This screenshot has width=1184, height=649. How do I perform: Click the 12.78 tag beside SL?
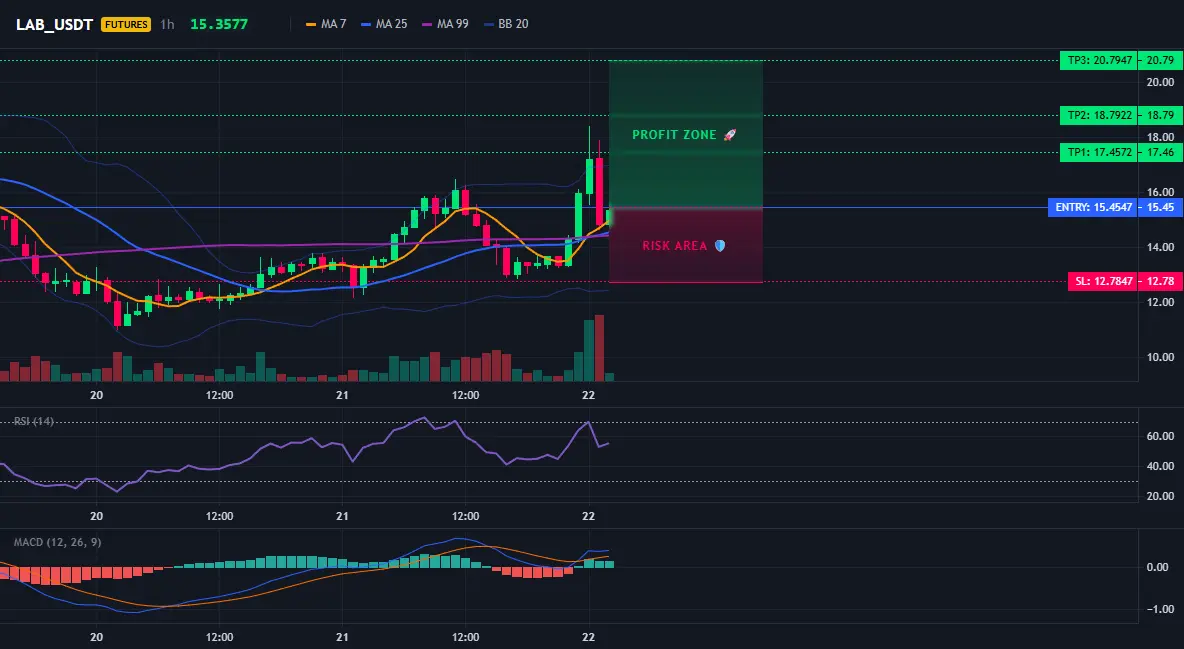pyautogui.click(x=1160, y=281)
